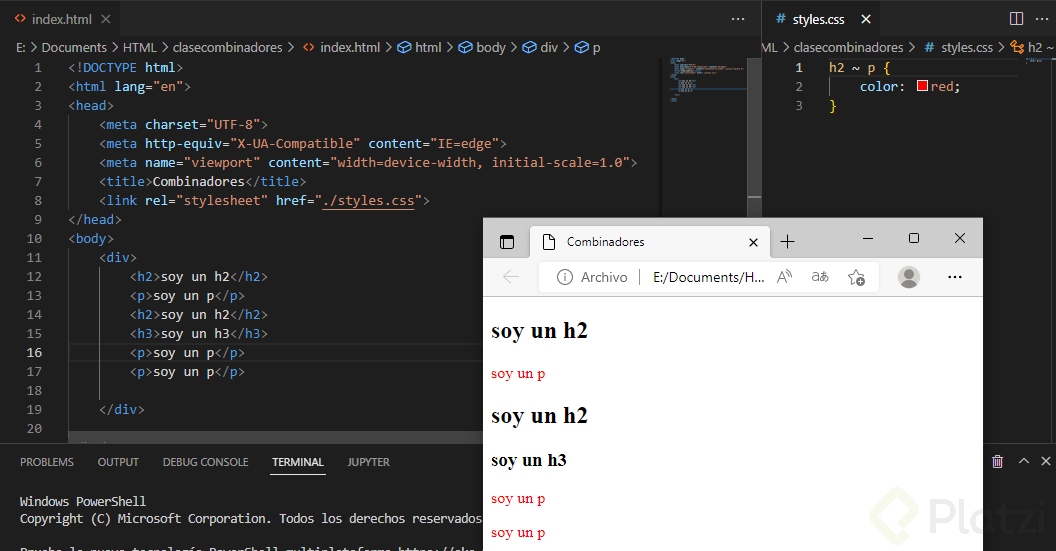Close the browser window
Viewport: 1056px width, 551px height.
(x=960, y=238)
